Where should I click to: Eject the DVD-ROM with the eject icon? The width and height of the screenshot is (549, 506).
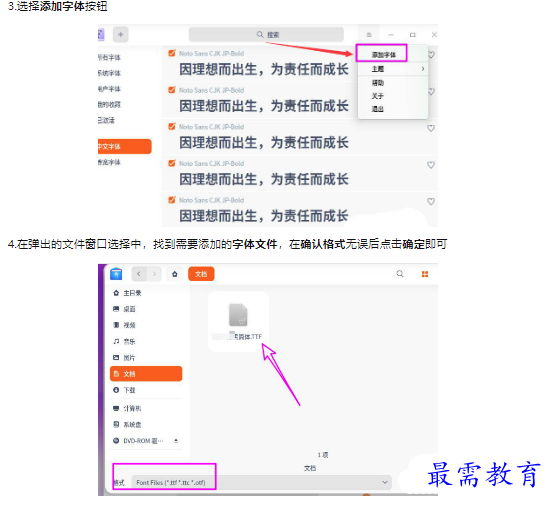point(176,441)
